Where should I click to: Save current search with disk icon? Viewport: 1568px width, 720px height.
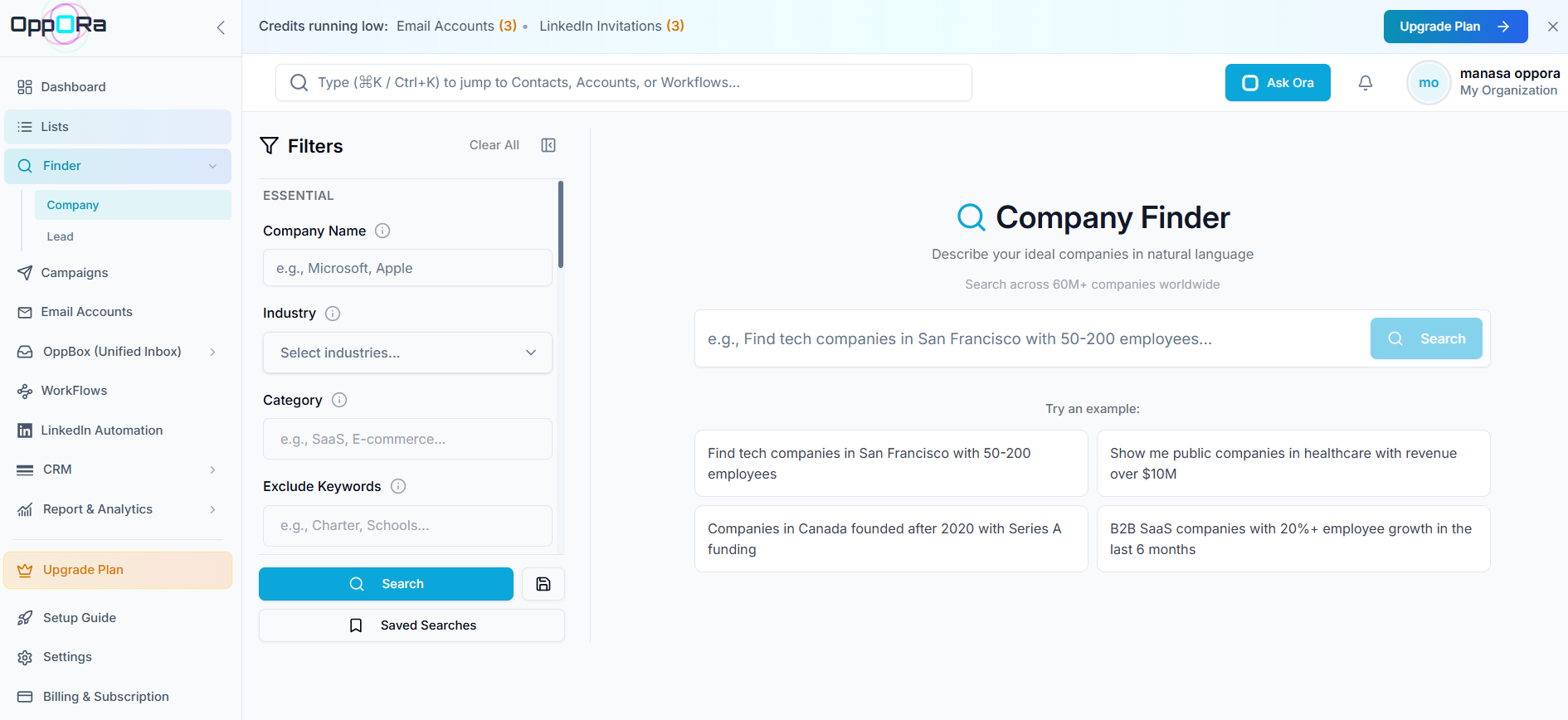click(543, 584)
